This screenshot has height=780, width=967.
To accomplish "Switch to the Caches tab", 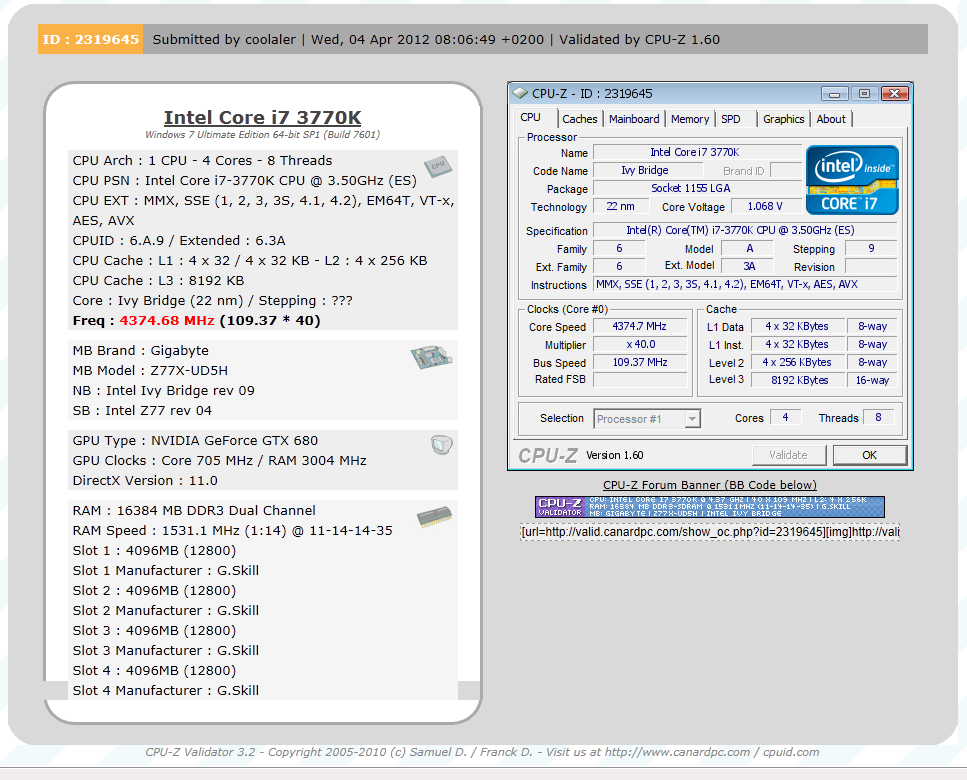I will pyautogui.click(x=579, y=119).
